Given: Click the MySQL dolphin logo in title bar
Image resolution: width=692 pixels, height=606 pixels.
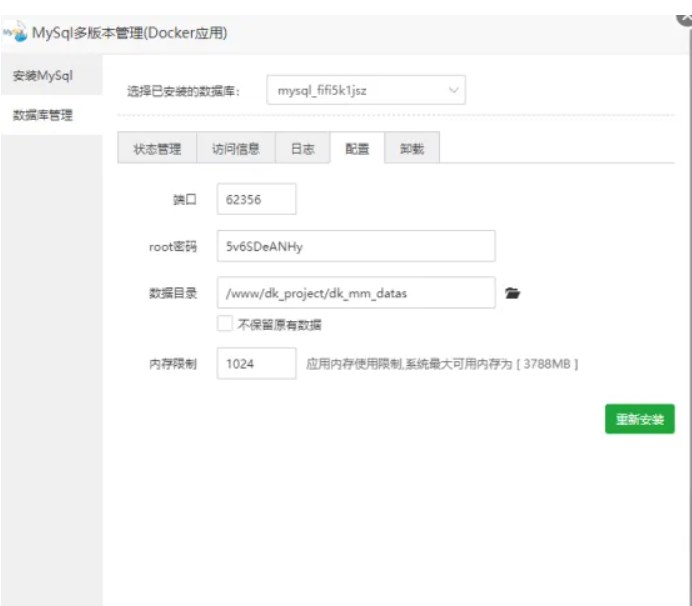Looking at the screenshot, I should pos(14,33).
